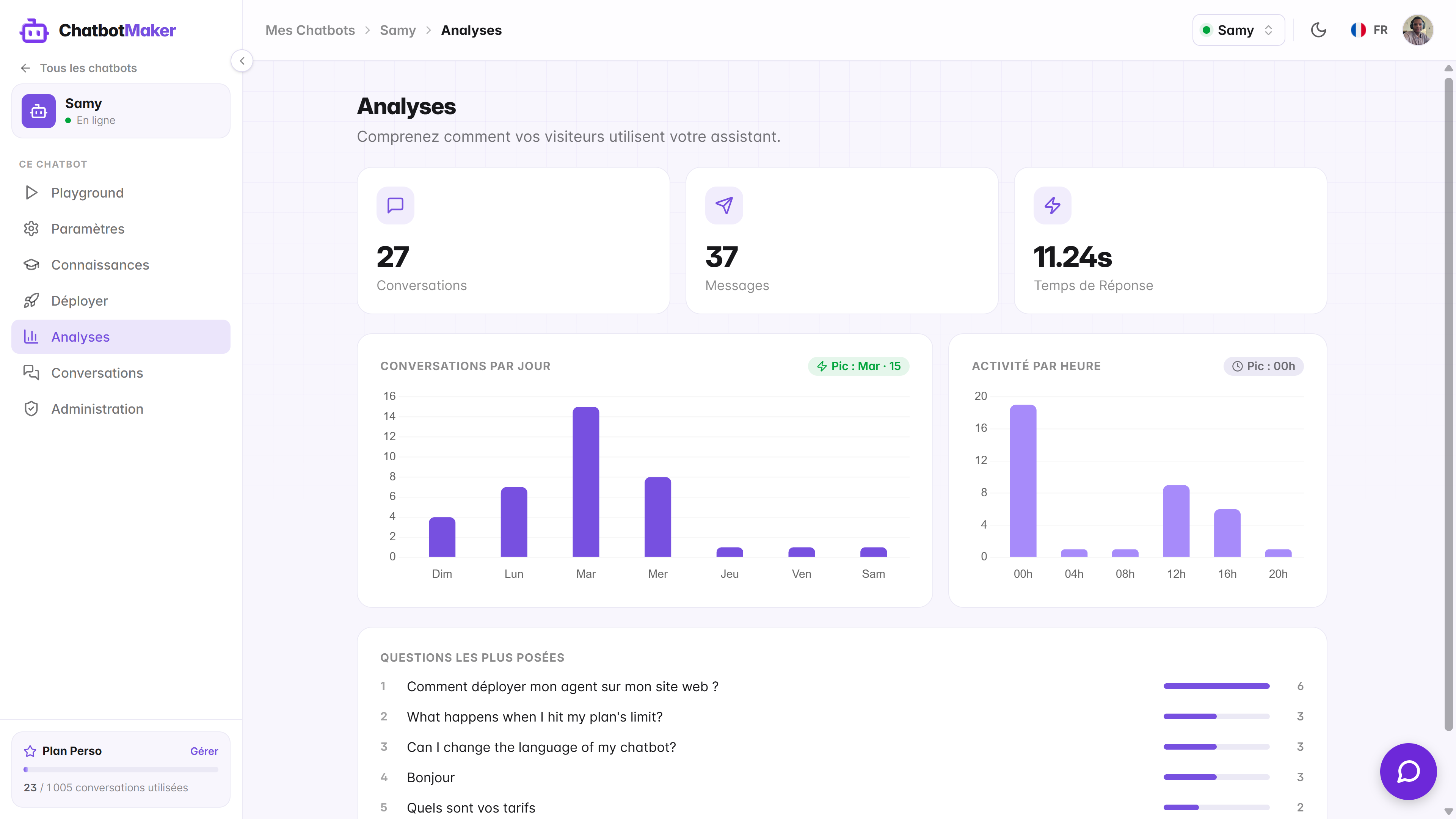Click the ChatbotMaker robot logo icon
The width and height of the screenshot is (1456, 819).
coord(34,30)
